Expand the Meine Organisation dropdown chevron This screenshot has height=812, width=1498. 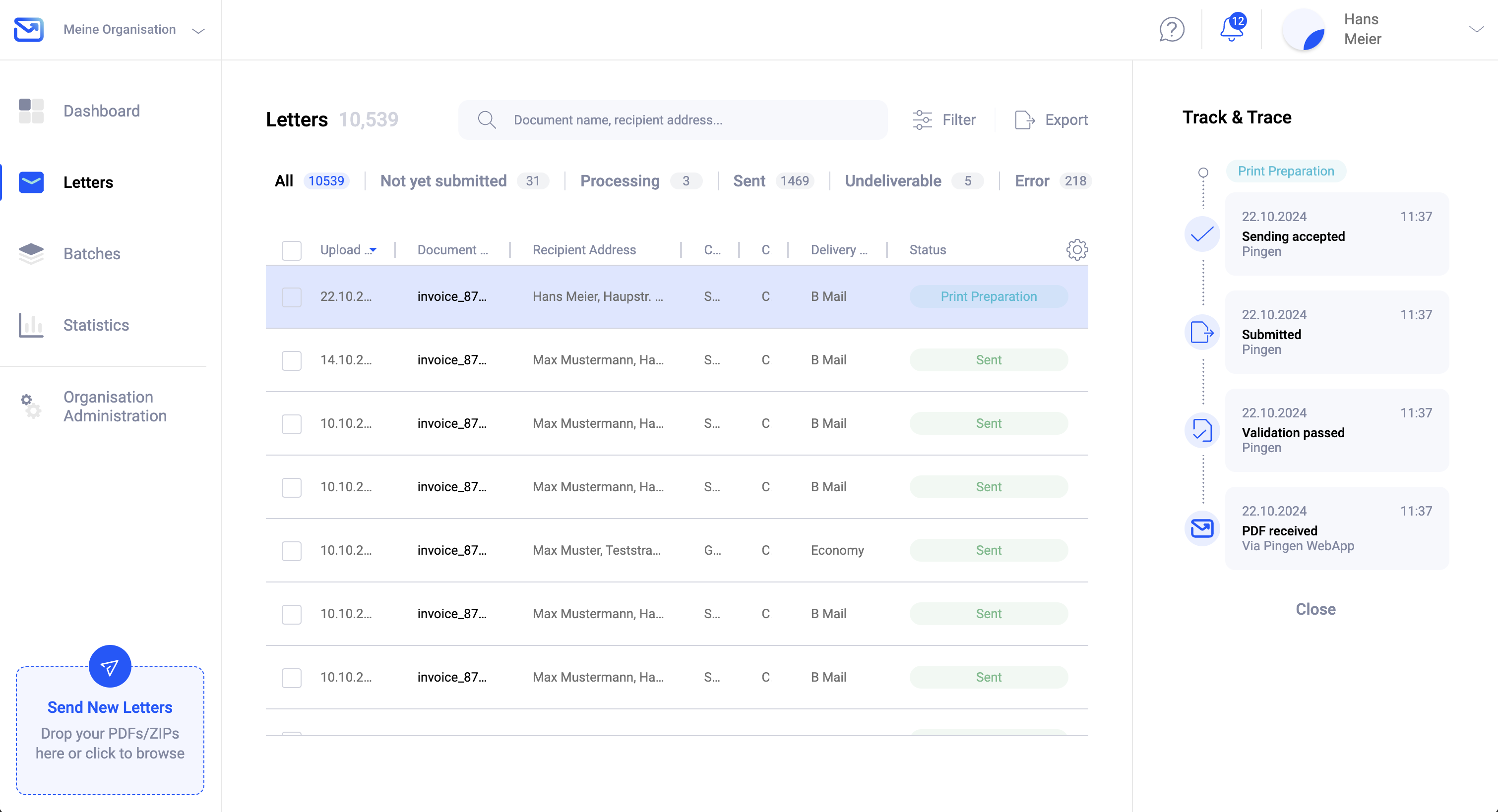(x=198, y=31)
